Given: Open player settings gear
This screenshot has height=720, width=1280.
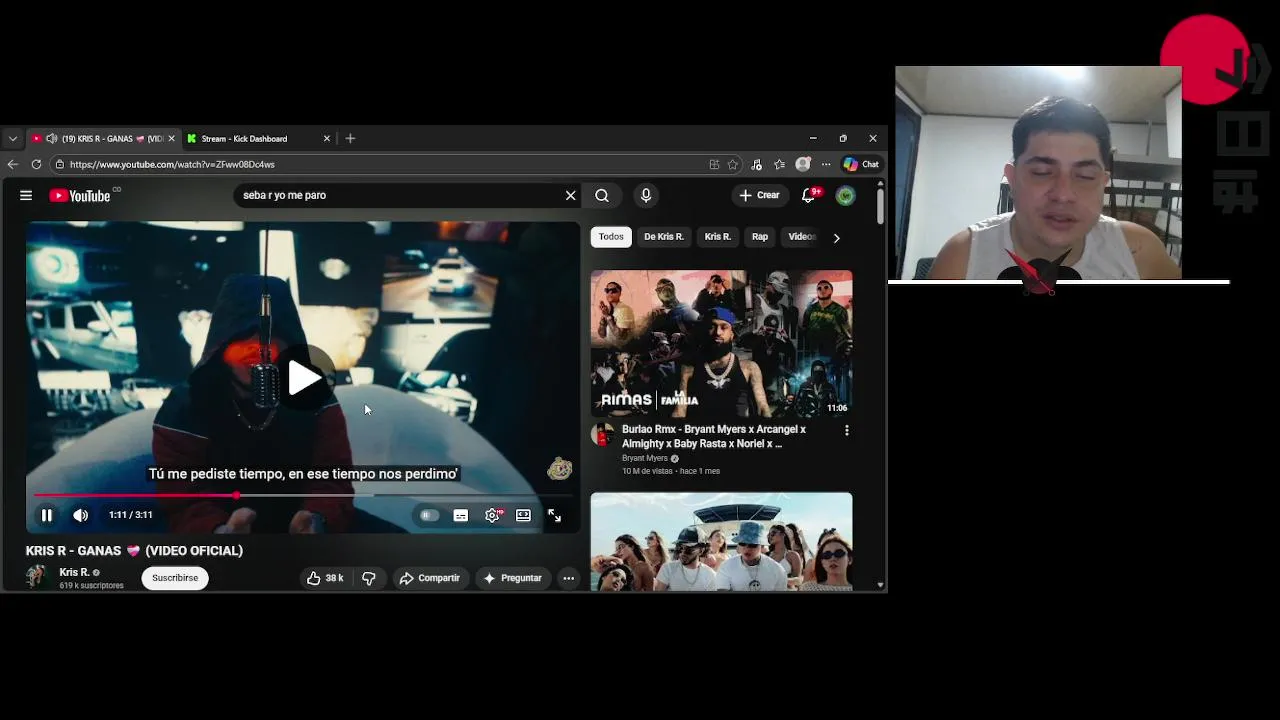Looking at the screenshot, I should [492, 515].
